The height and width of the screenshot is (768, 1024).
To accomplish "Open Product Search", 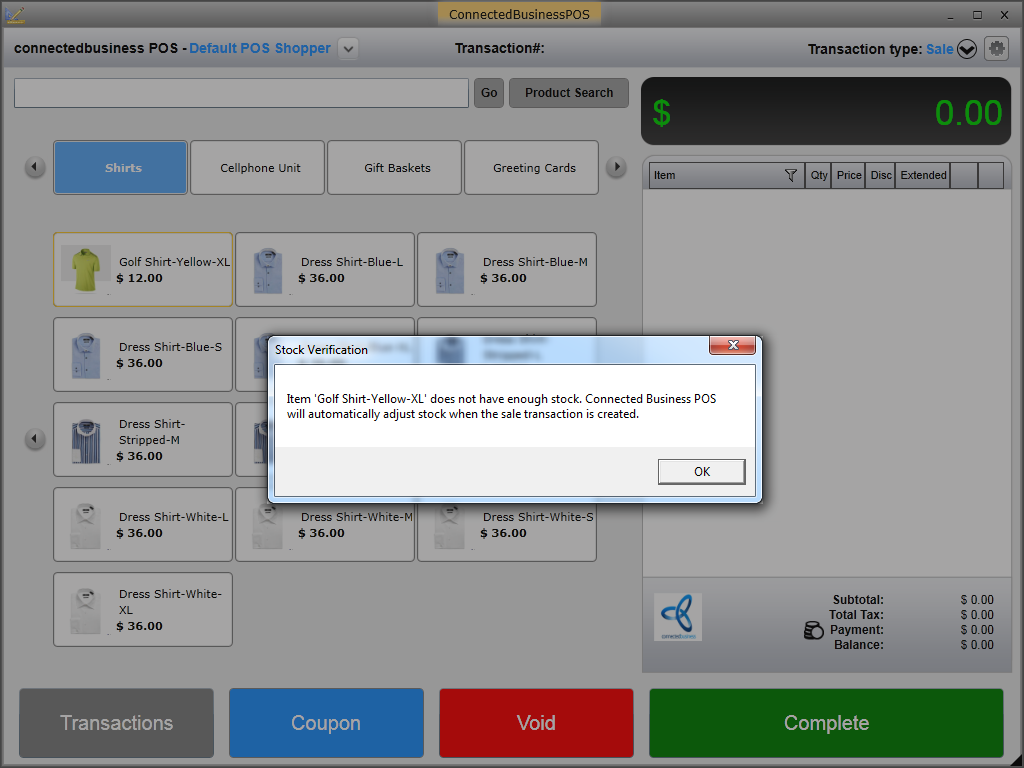I will tap(569, 93).
